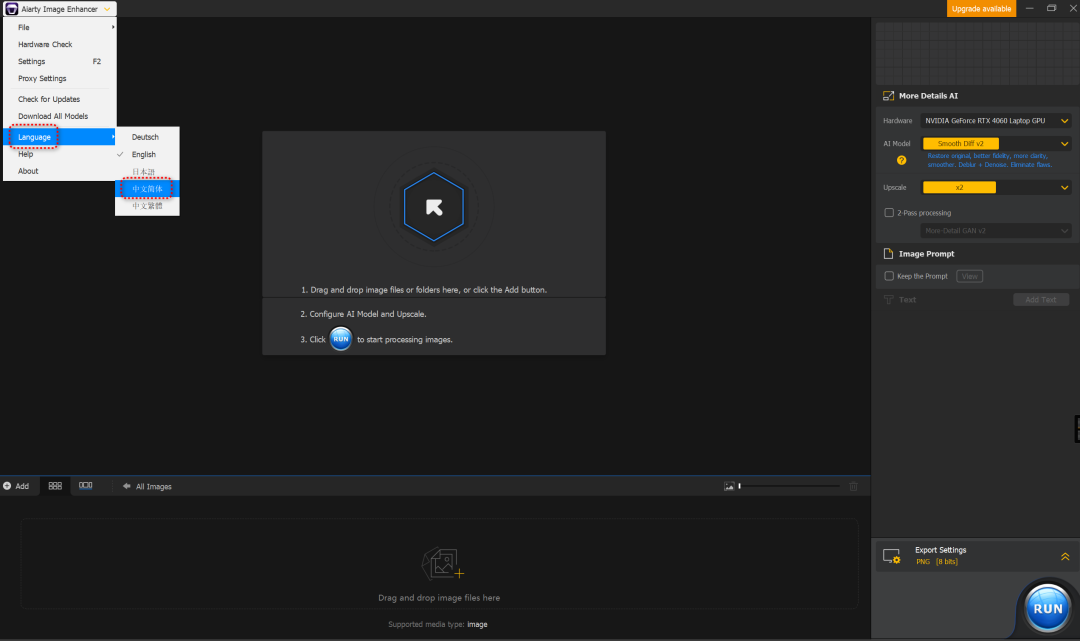The width and height of the screenshot is (1080, 641).
Task: Enable 2-Pass processing checkbox
Action: [889, 213]
